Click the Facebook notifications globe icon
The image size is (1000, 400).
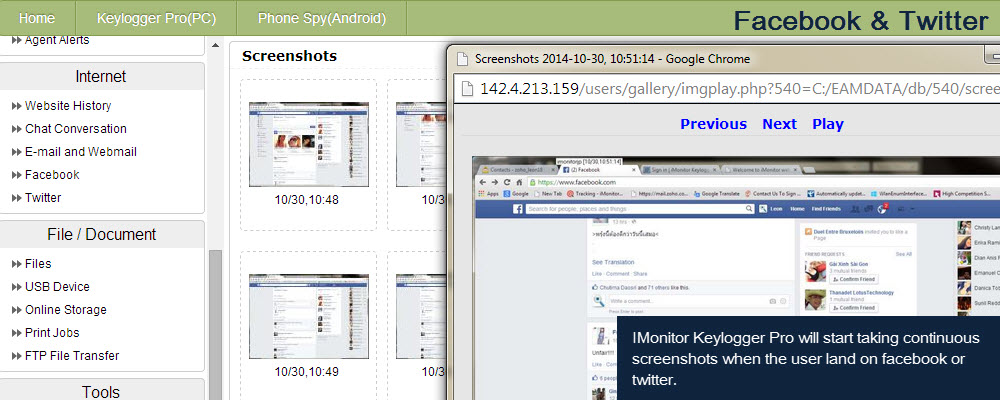pos(884,209)
